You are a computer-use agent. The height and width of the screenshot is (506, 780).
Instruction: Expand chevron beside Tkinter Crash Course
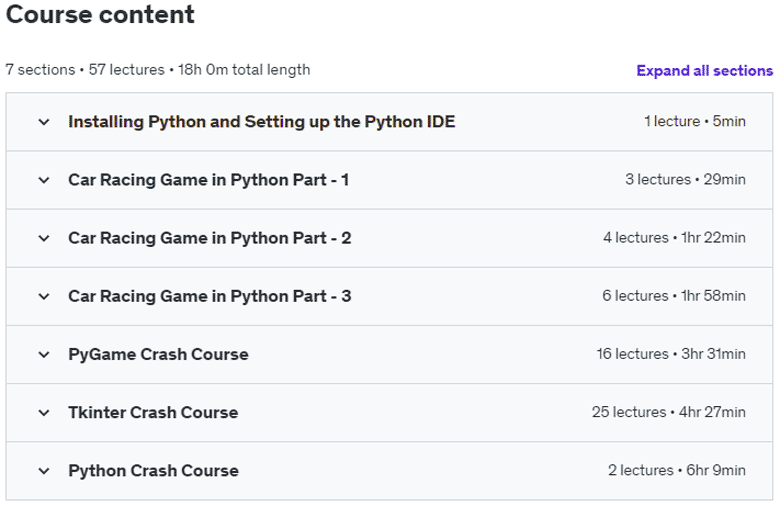44,413
